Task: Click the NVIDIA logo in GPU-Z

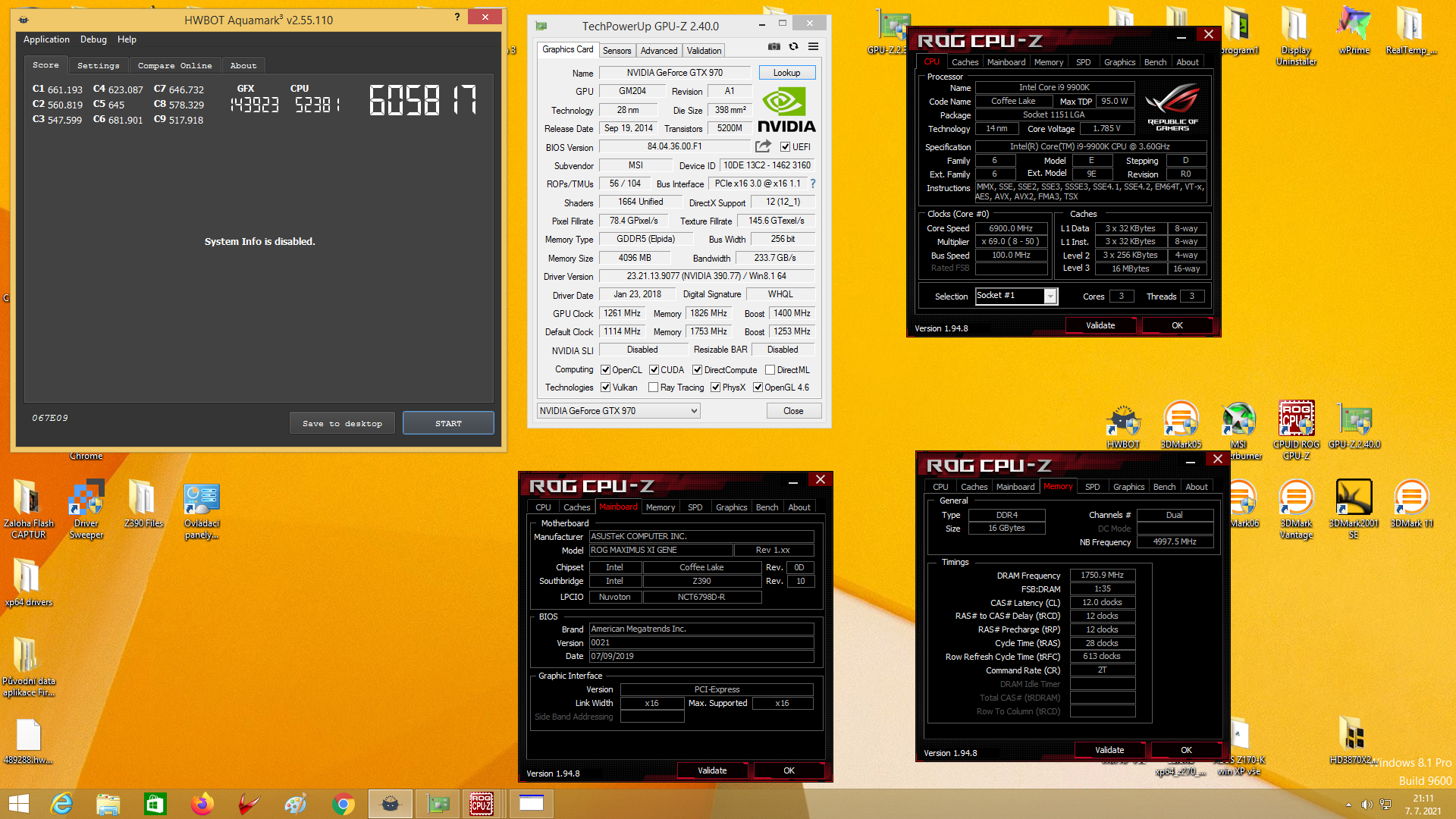Action: [786, 110]
